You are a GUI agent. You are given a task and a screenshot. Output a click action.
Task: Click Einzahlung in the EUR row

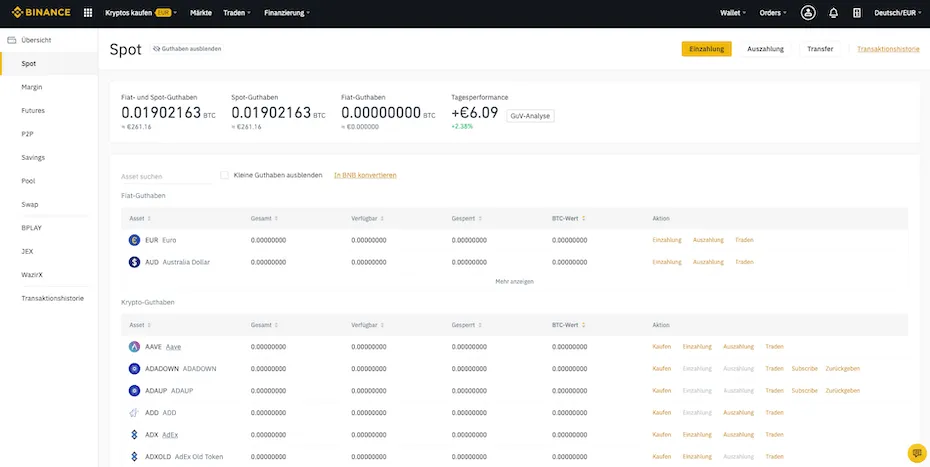(x=667, y=240)
